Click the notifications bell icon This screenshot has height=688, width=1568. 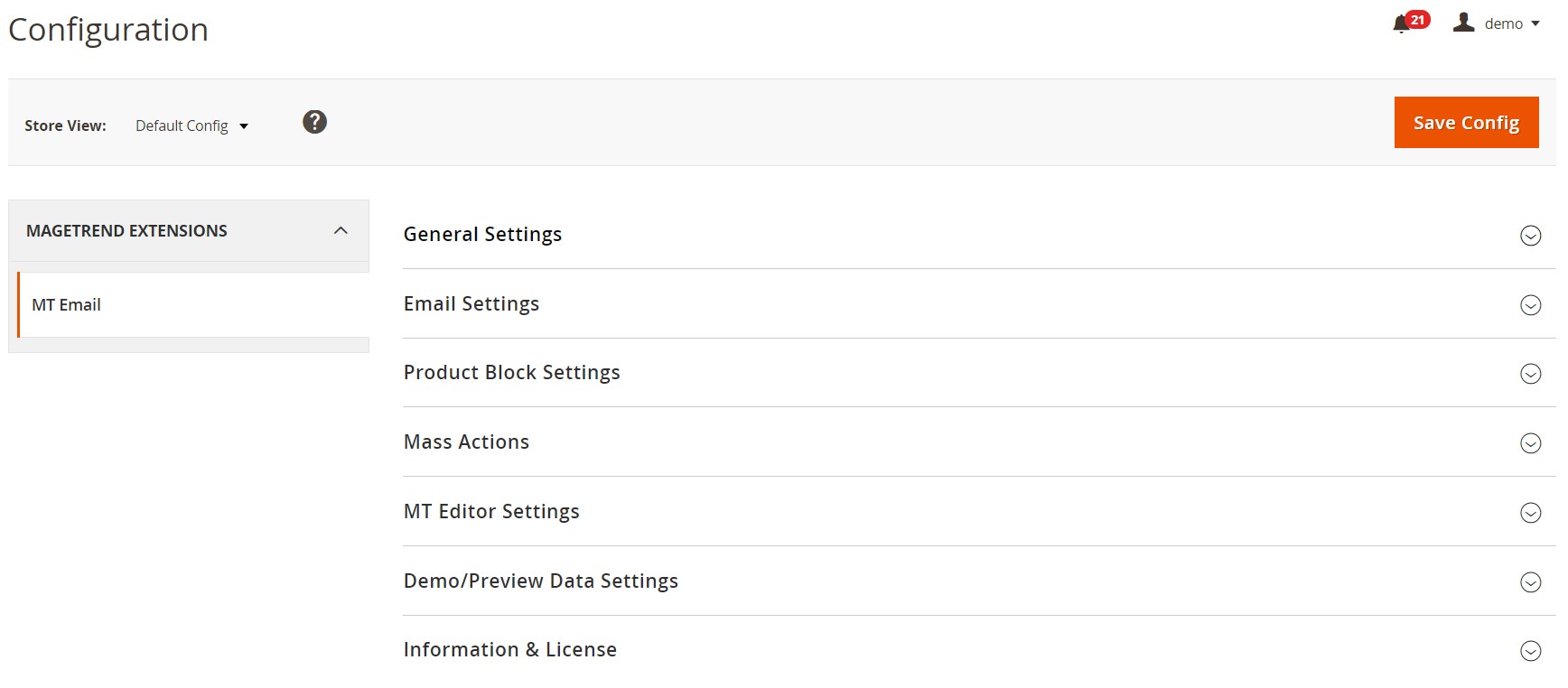[x=1401, y=24]
